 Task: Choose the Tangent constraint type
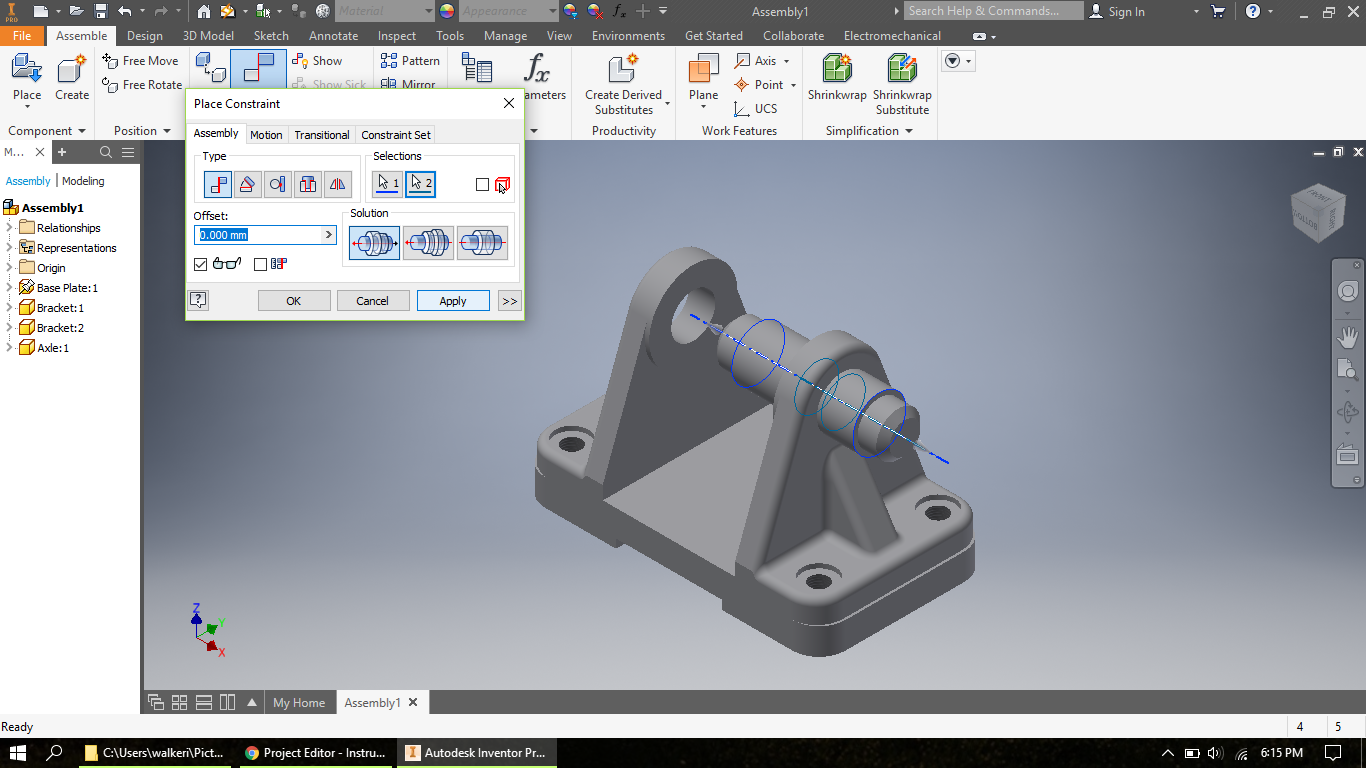point(278,184)
